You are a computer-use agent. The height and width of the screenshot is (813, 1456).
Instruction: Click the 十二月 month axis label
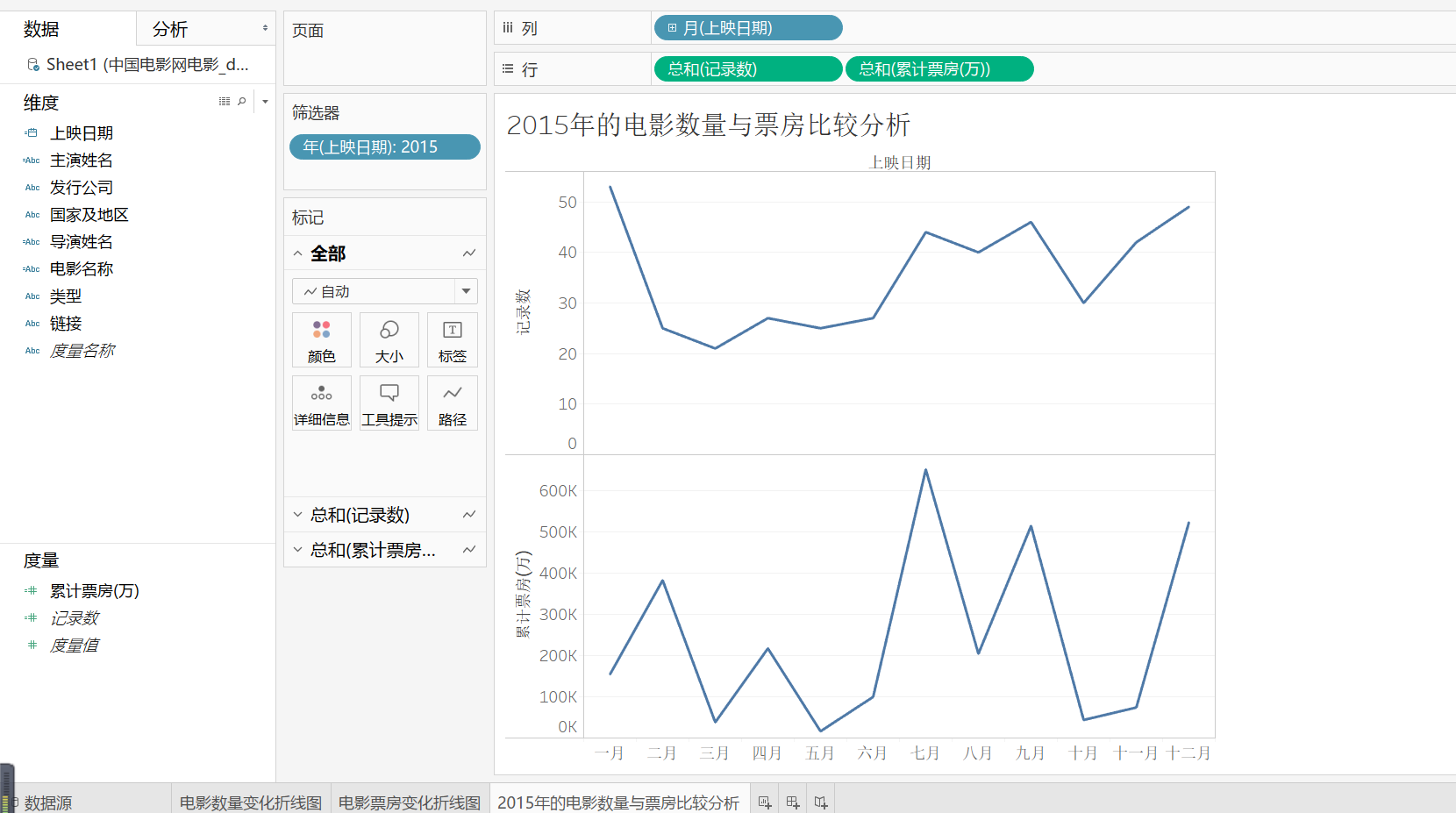tap(1188, 753)
